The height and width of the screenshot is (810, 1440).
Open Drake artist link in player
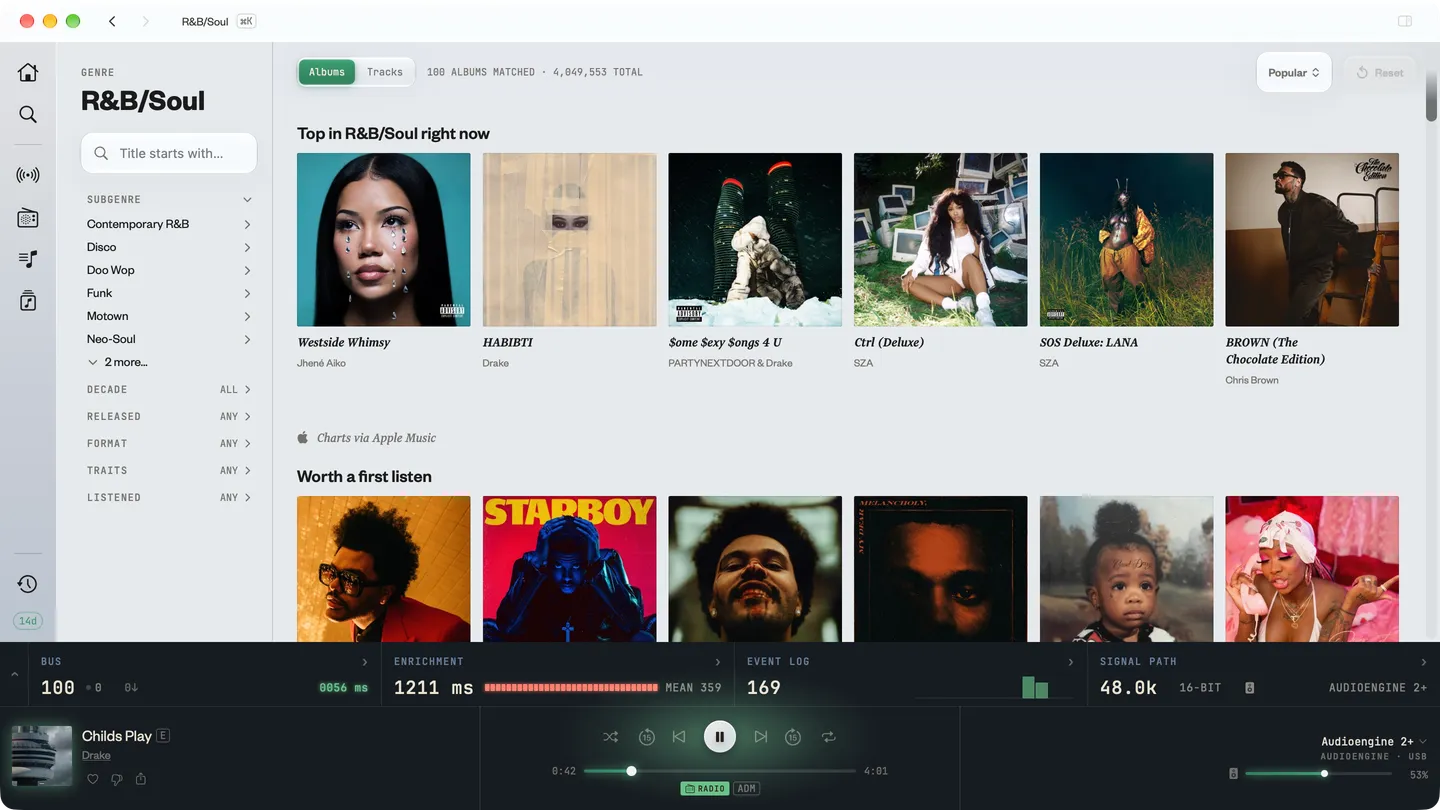96,755
